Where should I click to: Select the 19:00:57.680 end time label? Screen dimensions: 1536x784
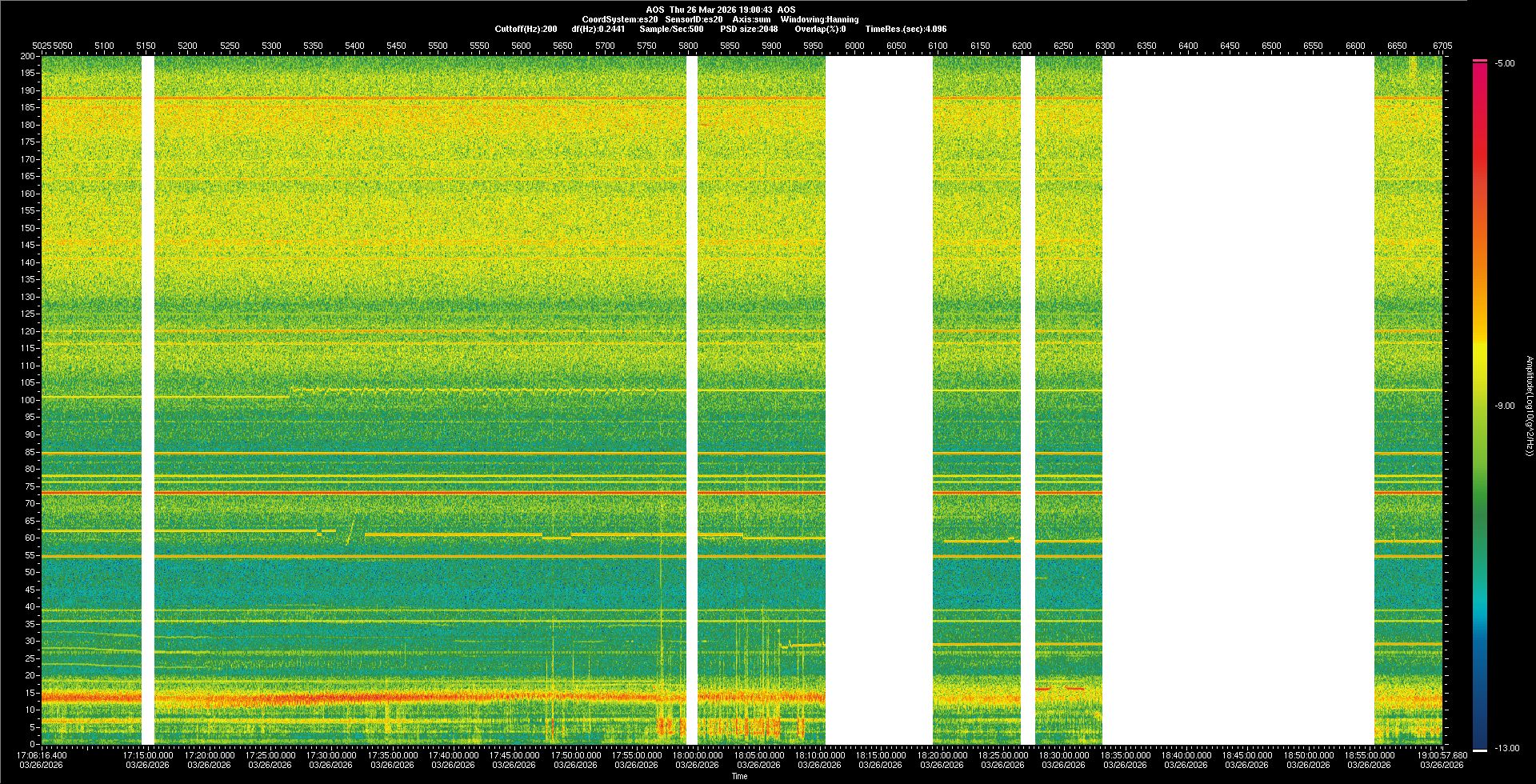click(x=1441, y=755)
